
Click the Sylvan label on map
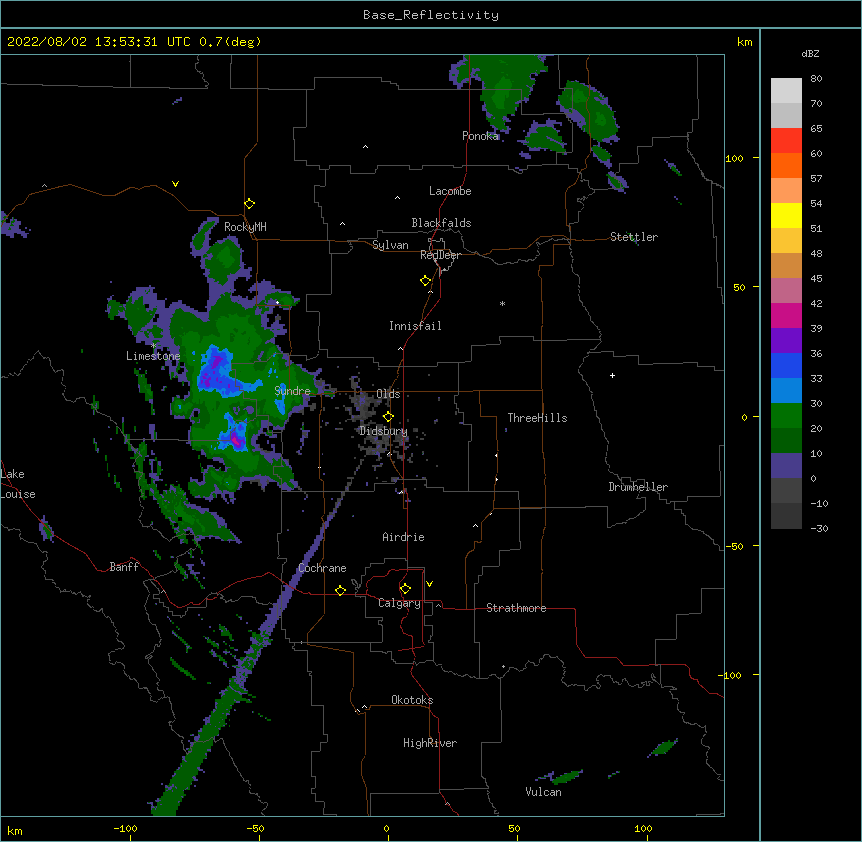click(x=390, y=245)
